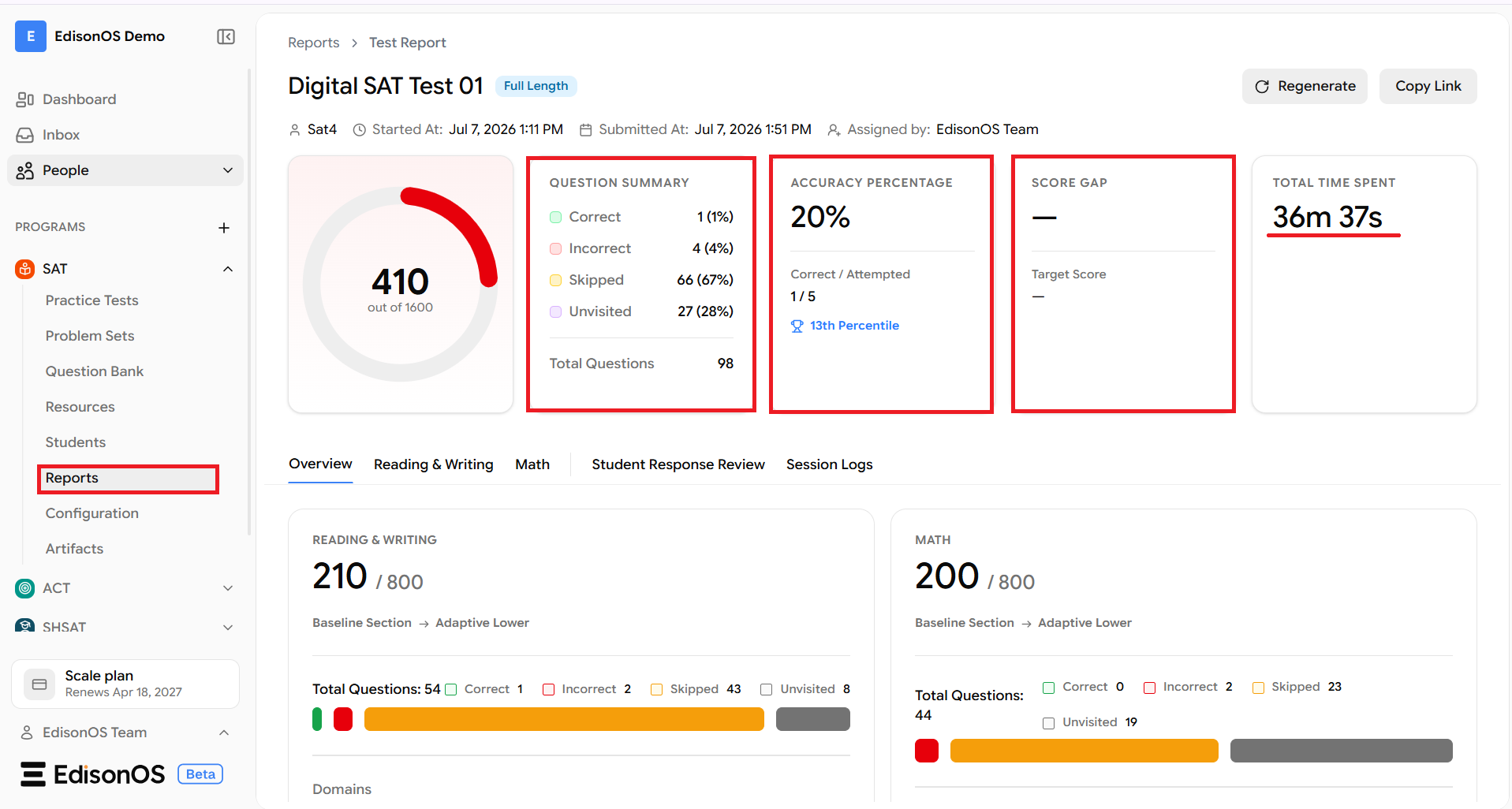Click the Scale plan card icon

click(39, 684)
